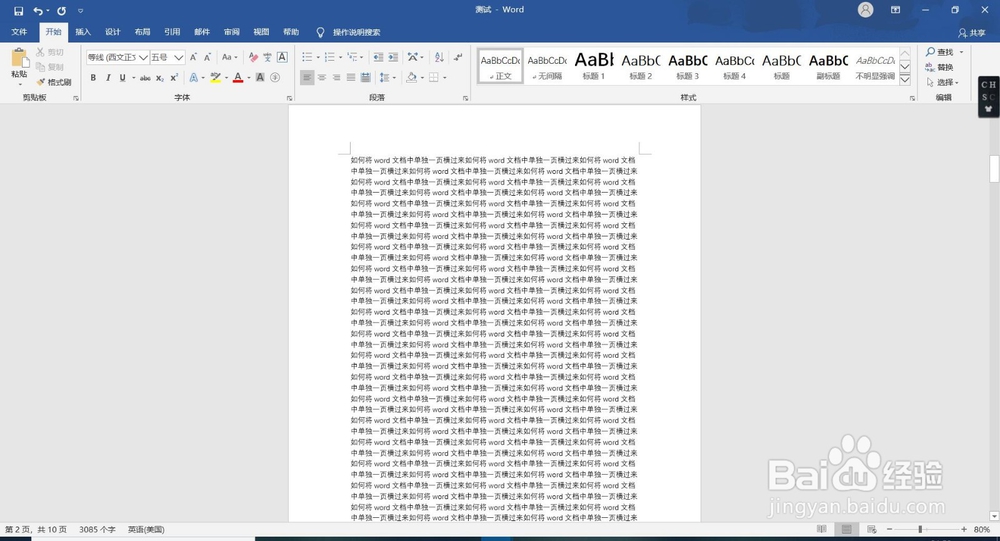This screenshot has height=541, width=1000.
Task: Switch to the Insert (插入) tab
Action: 83,32
